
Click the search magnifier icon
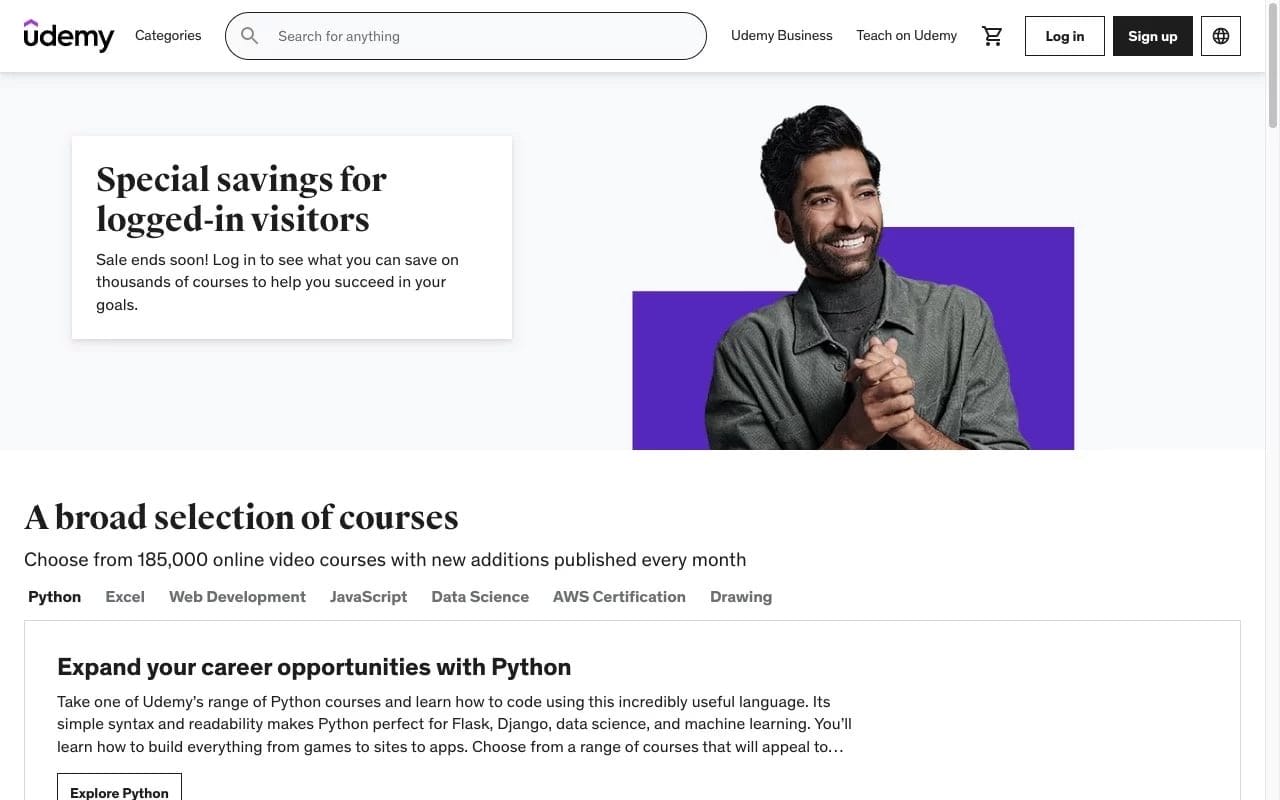(x=250, y=36)
